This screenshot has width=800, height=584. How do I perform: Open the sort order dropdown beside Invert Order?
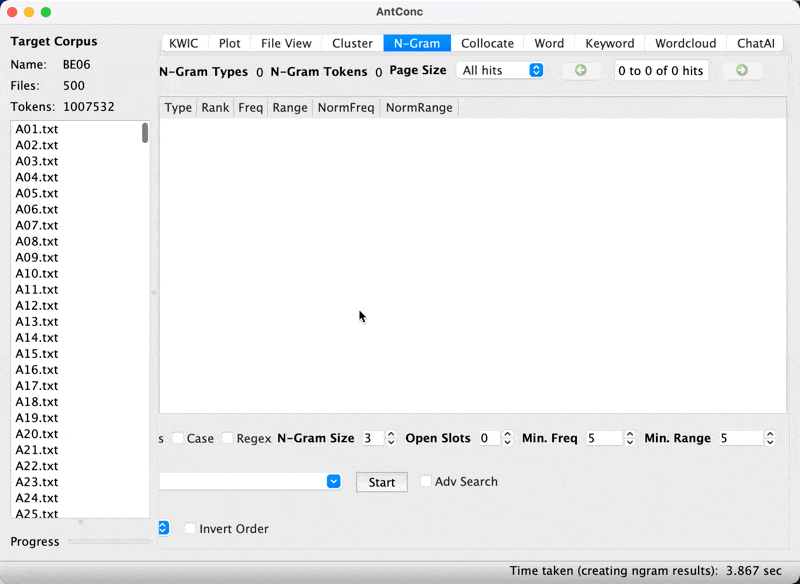pyautogui.click(x=164, y=528)
